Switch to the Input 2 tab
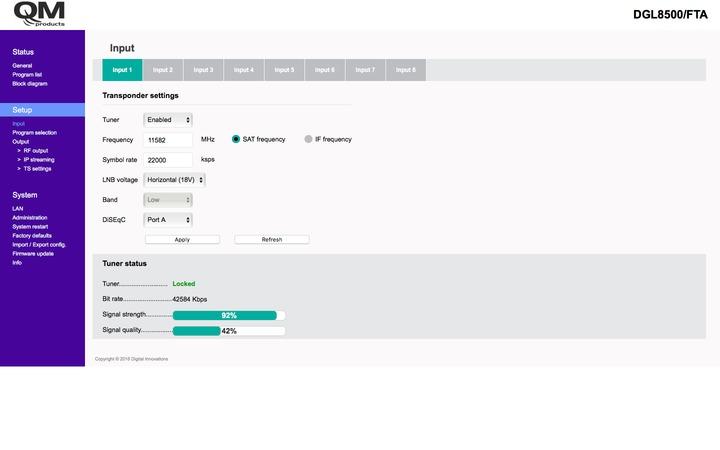Viewport: 720px width, 450px height. point(162,70)
